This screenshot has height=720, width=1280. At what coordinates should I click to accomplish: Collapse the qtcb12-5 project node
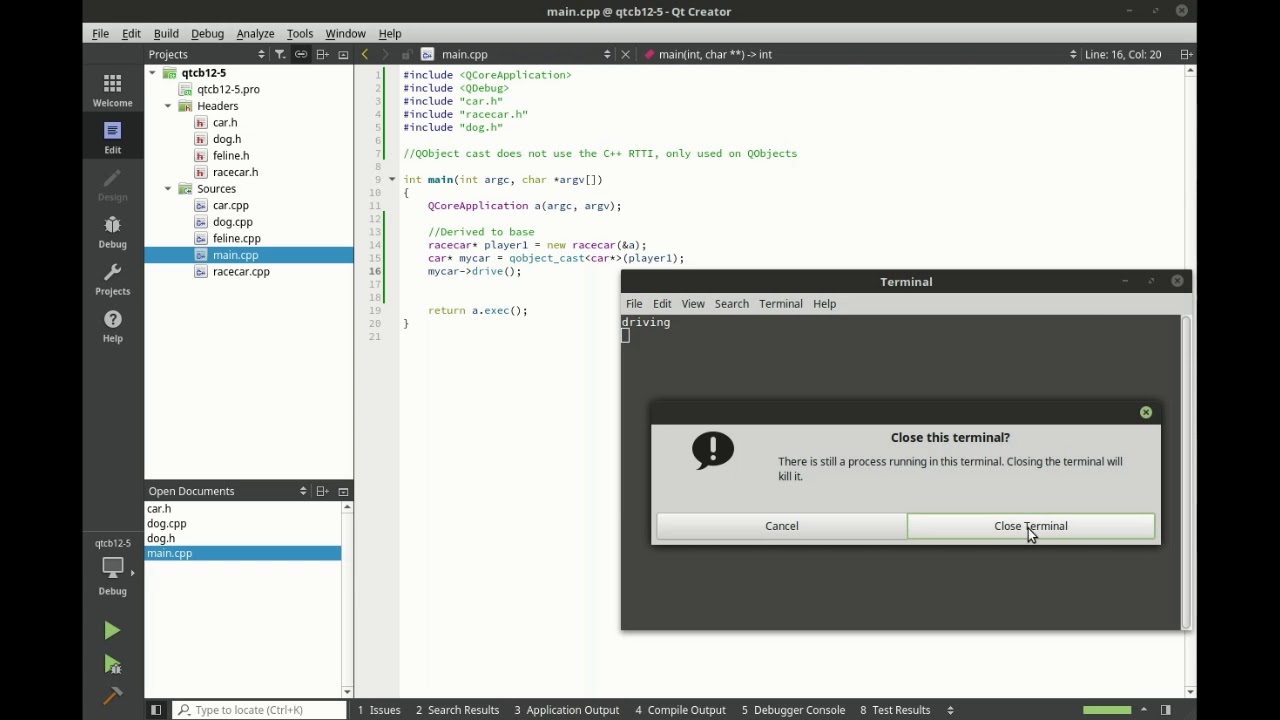pos(153,73)
